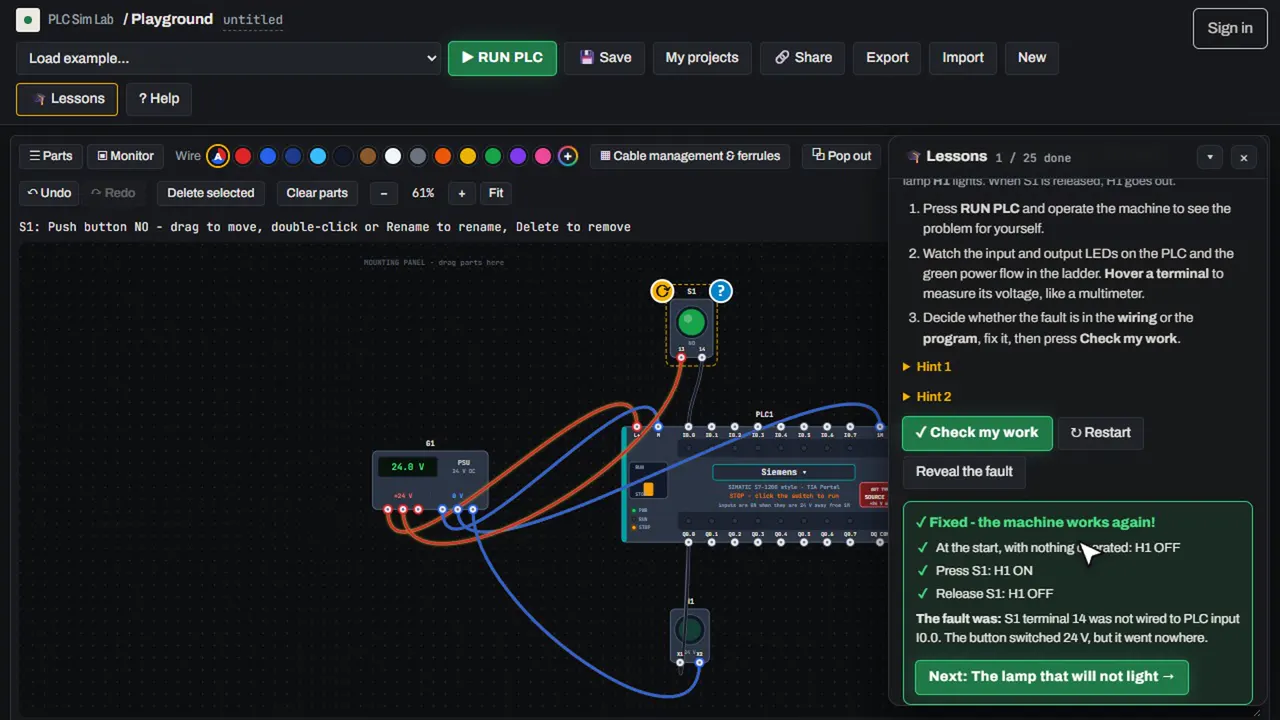The height and width of the screenshot is (720, 1280).
Task: Click the rotate icon above push button S1
Action: click(662, 291)
